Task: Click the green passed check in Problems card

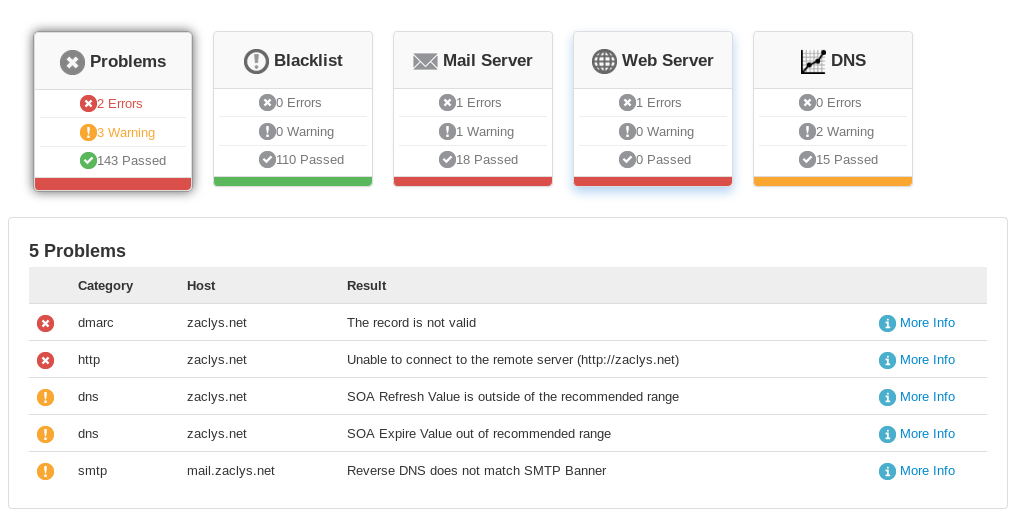Action: coord(88,160)
